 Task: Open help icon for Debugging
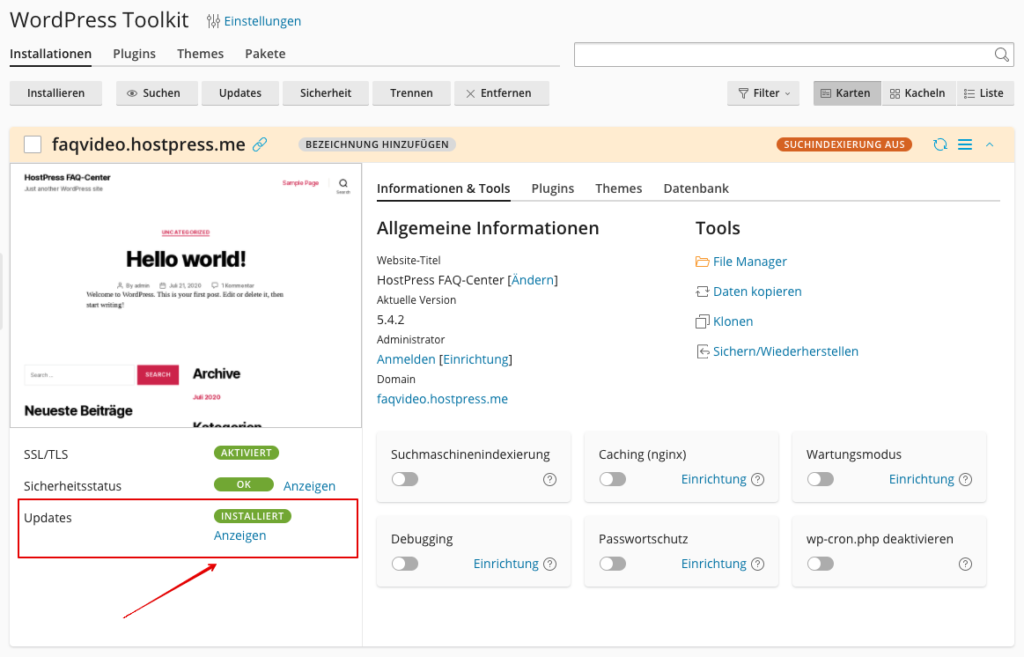(x=550, y=564)
